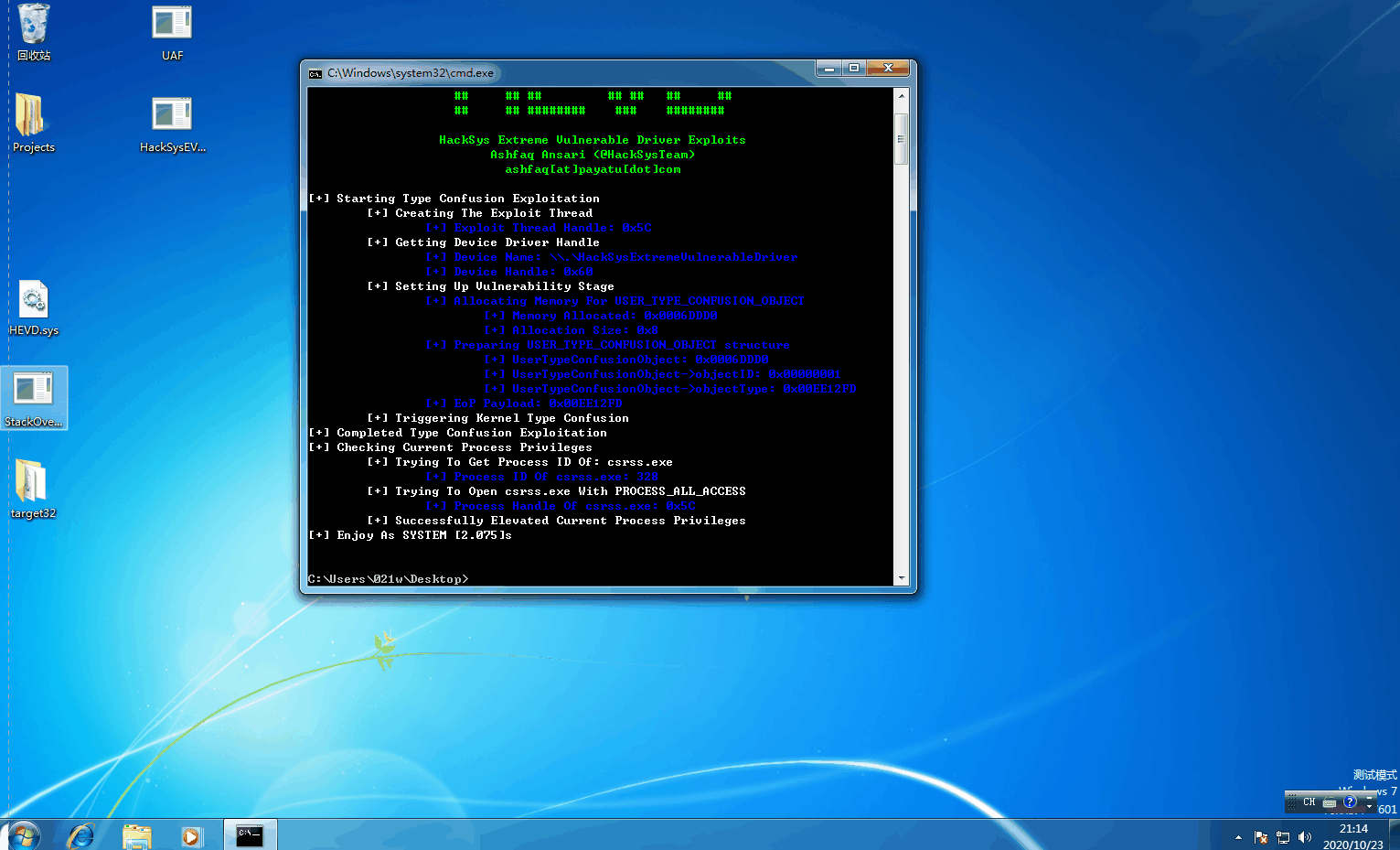The height and width of the screenshot is (850, 1400).
Task: Click the 'UserTypeConfusionObject->objectID: 0x00000001' line
Action: pyautogui.click(x=663, y=374)
